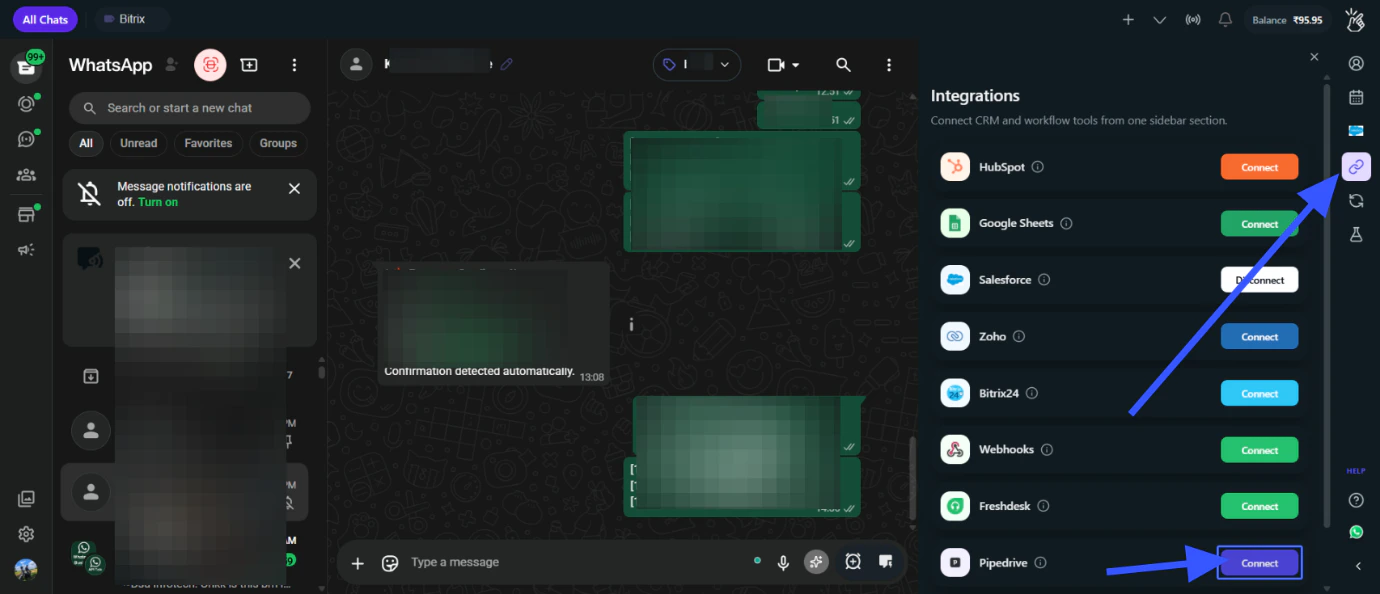Connect the Pipedrive integration
The image size is (1380, 594).
(1259, 563)
